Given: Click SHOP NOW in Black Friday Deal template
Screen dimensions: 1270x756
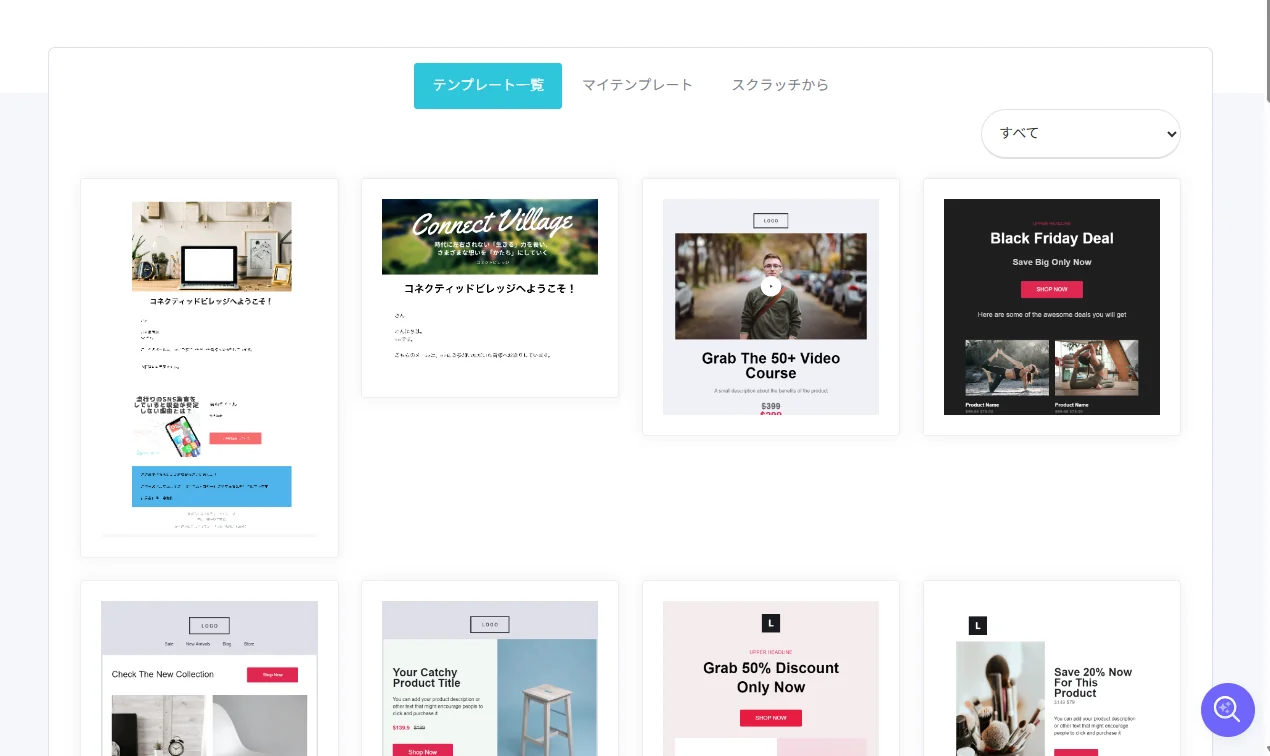Looking at the screenshot, I should coord(1051,289).
